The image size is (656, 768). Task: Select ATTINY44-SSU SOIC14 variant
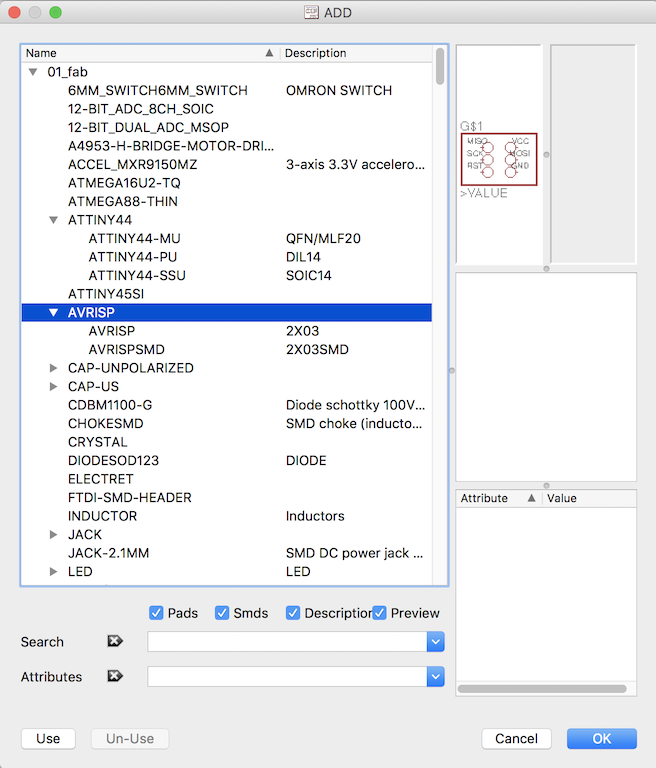click(226, 275)
